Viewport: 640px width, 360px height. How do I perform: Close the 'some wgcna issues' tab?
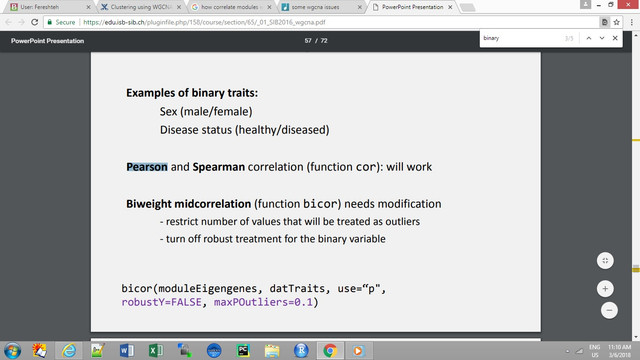360,7
